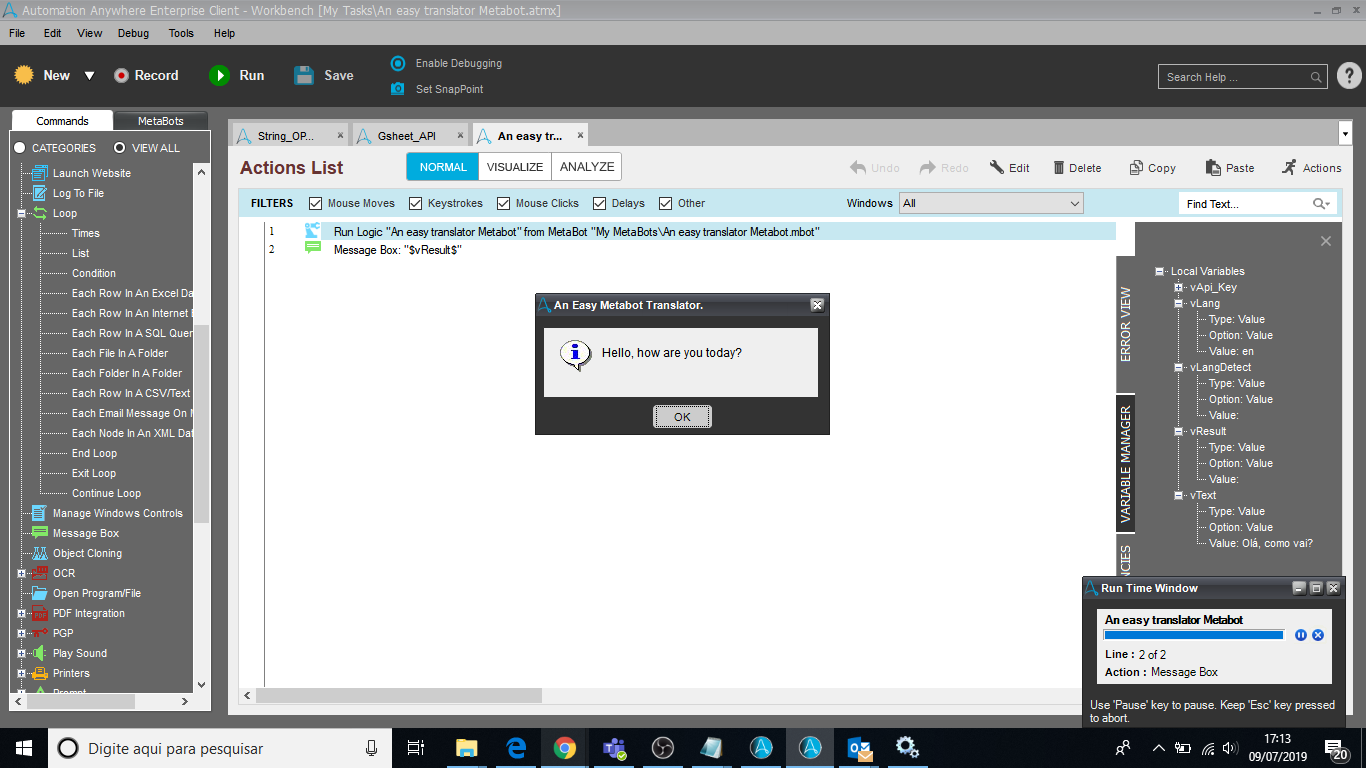Viewport: 1366px width, 768px height.
Task: Open the Windows filter dropdown showing All
Action: [991, 203]
